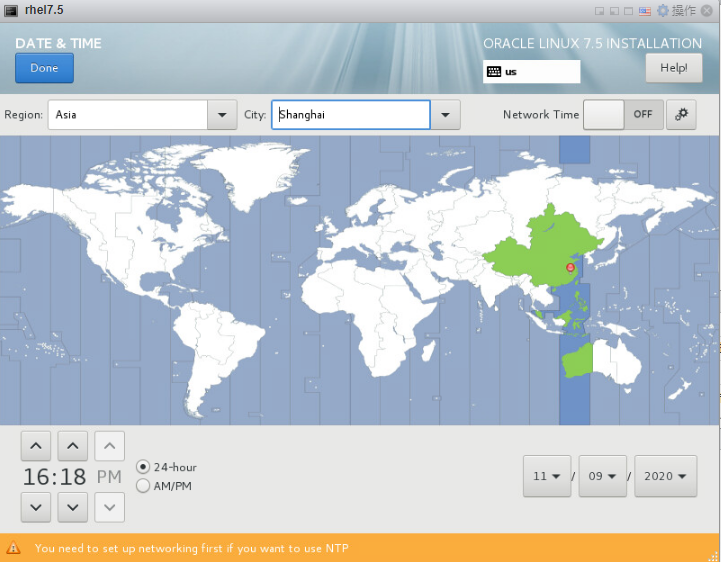The width and height of the screenshot is (721, 562).
Task: Click the first small-window view icon in title bar
Action: 599,11
